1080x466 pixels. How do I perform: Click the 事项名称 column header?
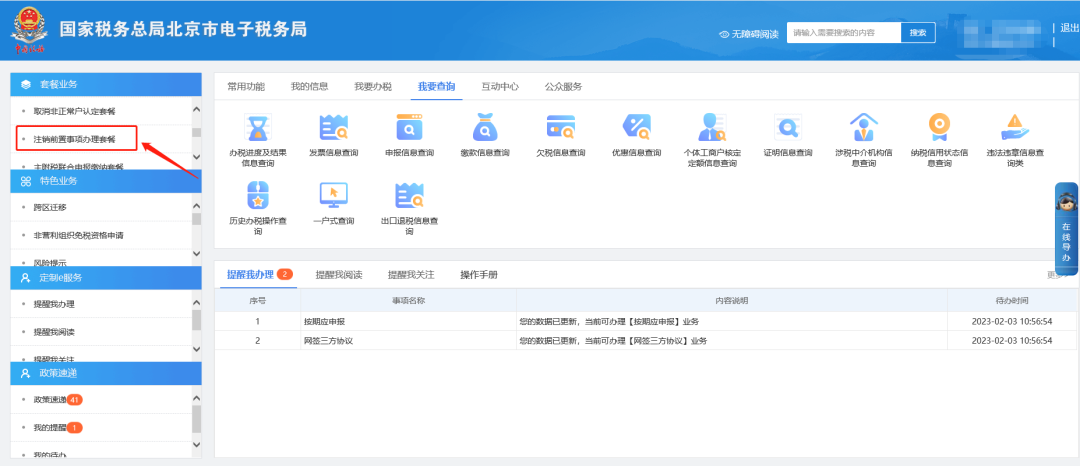point(408,301)
